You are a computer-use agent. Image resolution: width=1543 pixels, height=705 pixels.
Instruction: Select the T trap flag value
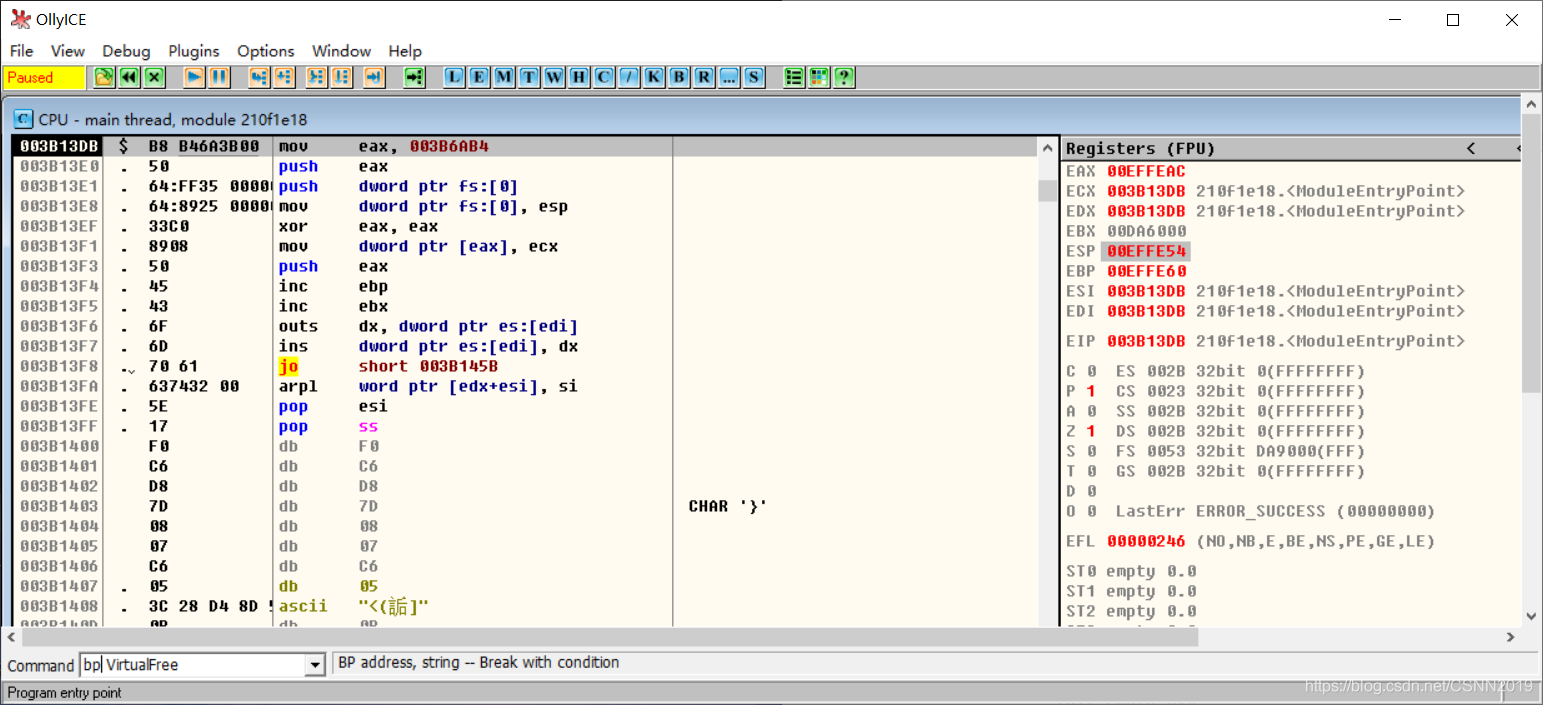(1091, 471)
